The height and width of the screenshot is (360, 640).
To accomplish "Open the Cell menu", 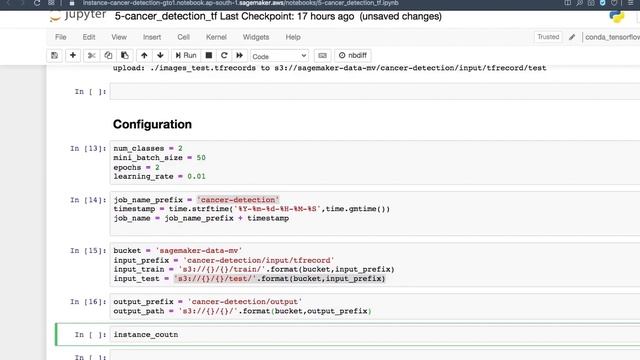I will coord(183,37).
